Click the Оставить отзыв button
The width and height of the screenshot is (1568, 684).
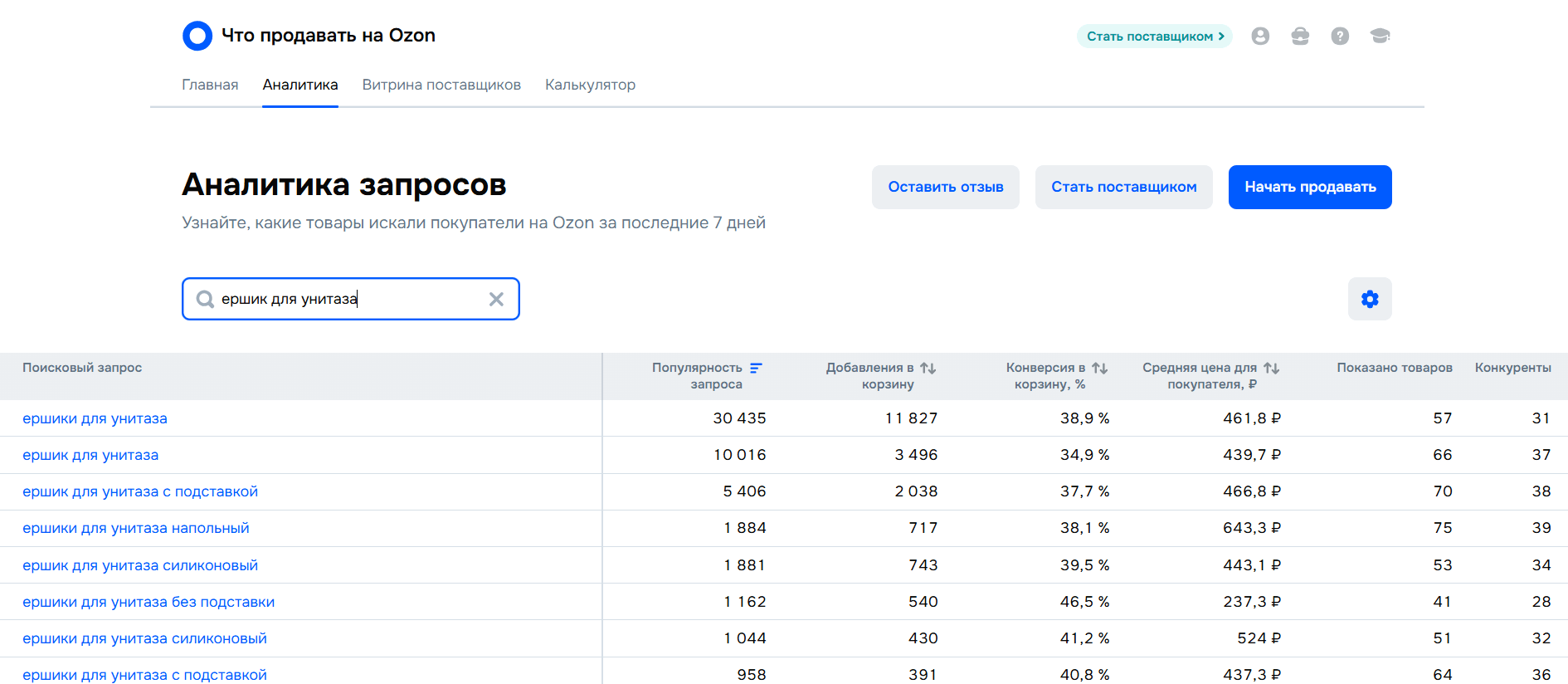(946, 187)
